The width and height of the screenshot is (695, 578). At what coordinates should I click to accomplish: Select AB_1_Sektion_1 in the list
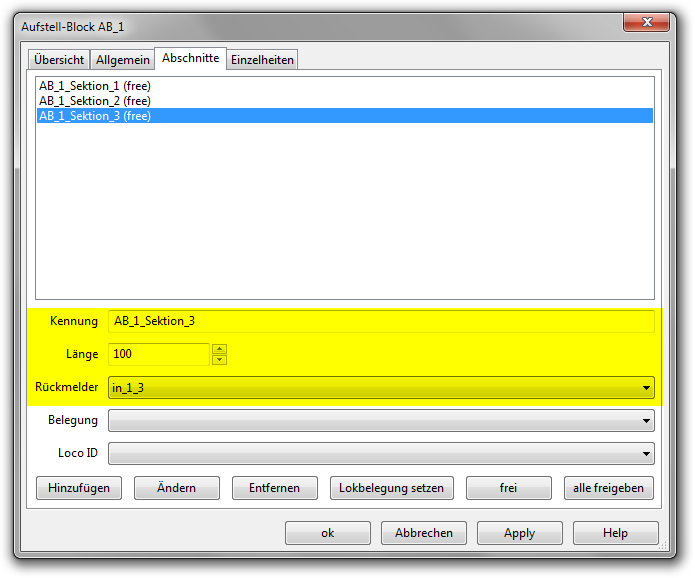pos(95,86)
